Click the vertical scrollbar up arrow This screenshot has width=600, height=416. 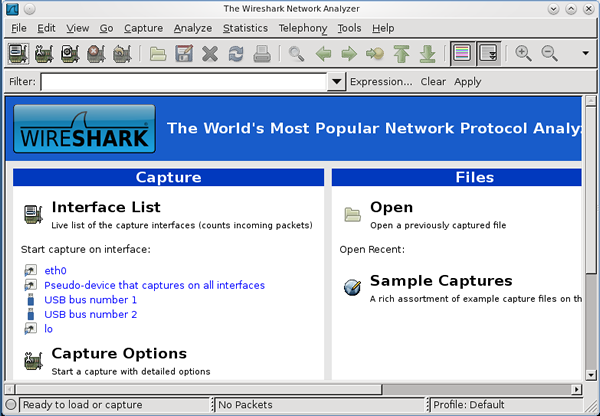(591, 101)
